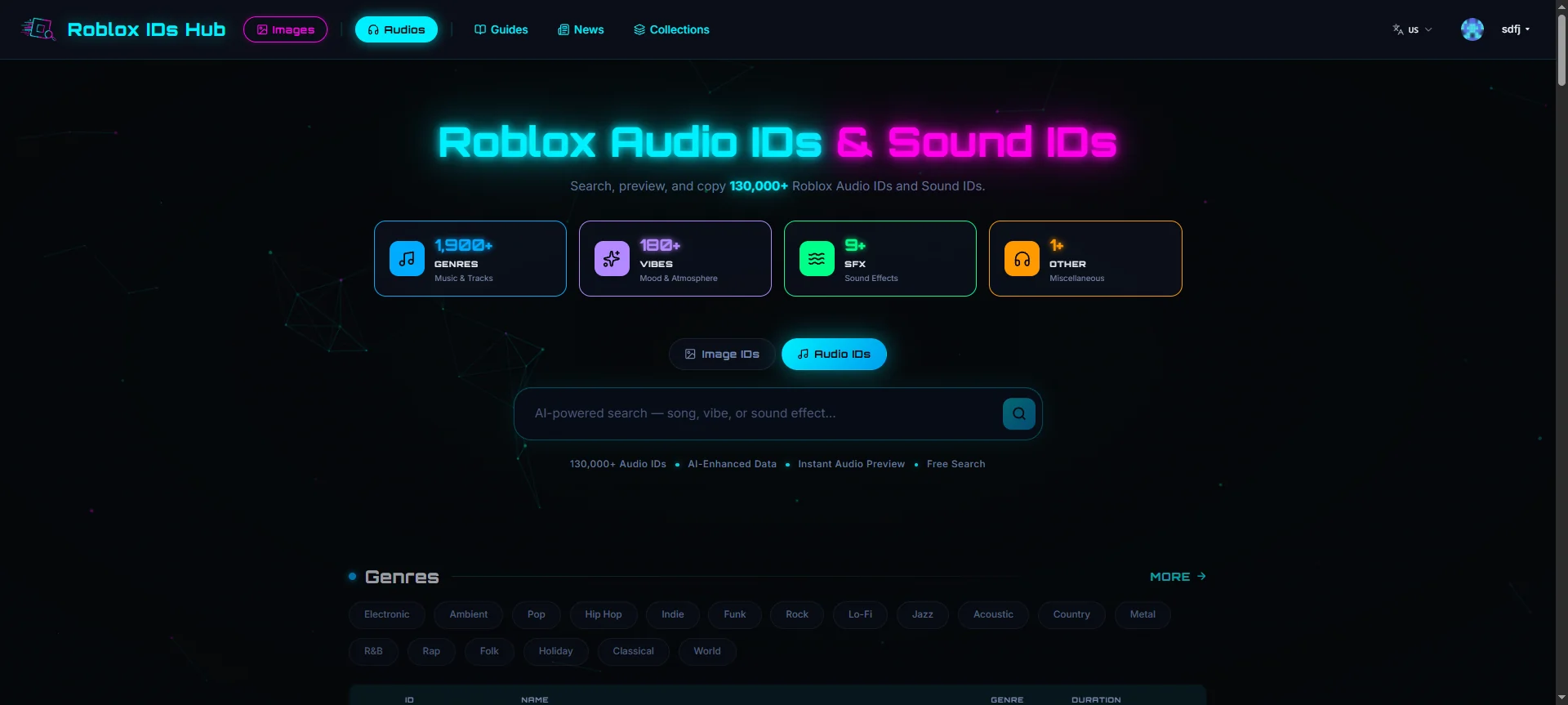This screenshot has height=705, width=1568.
Task: Select the Acoustic genre chip
Action: [993, 614]
